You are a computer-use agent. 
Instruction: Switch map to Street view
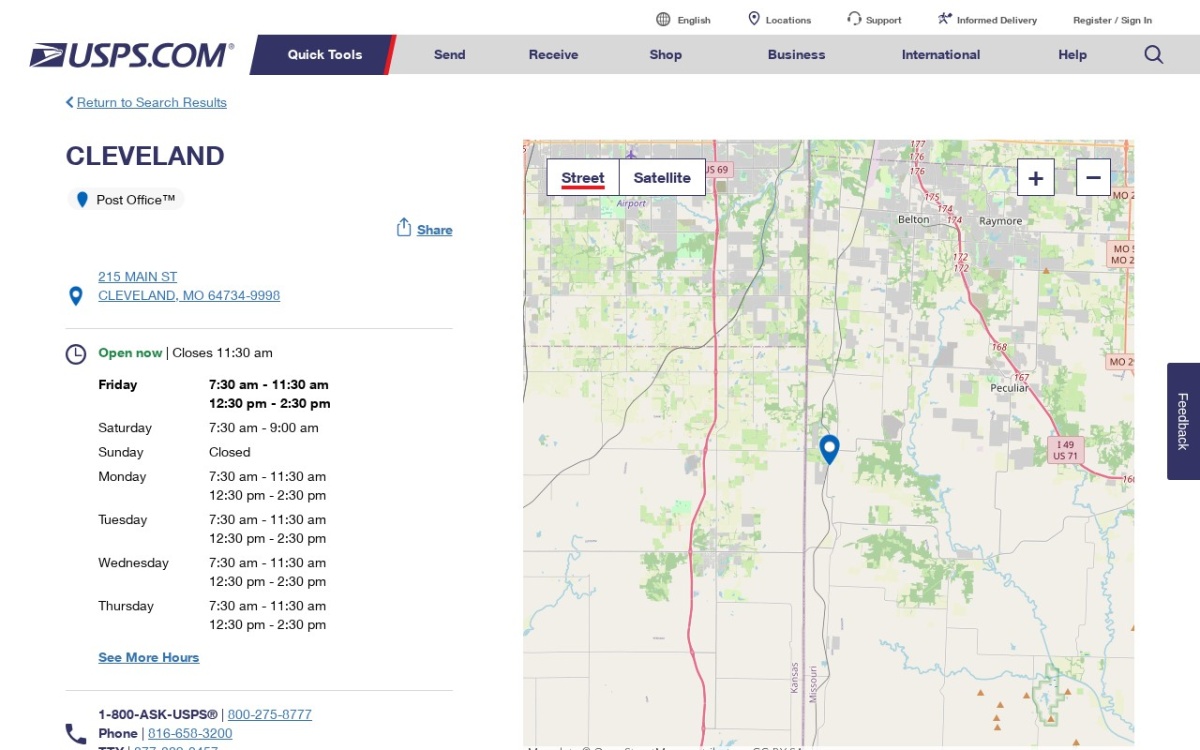pos(583,178)
